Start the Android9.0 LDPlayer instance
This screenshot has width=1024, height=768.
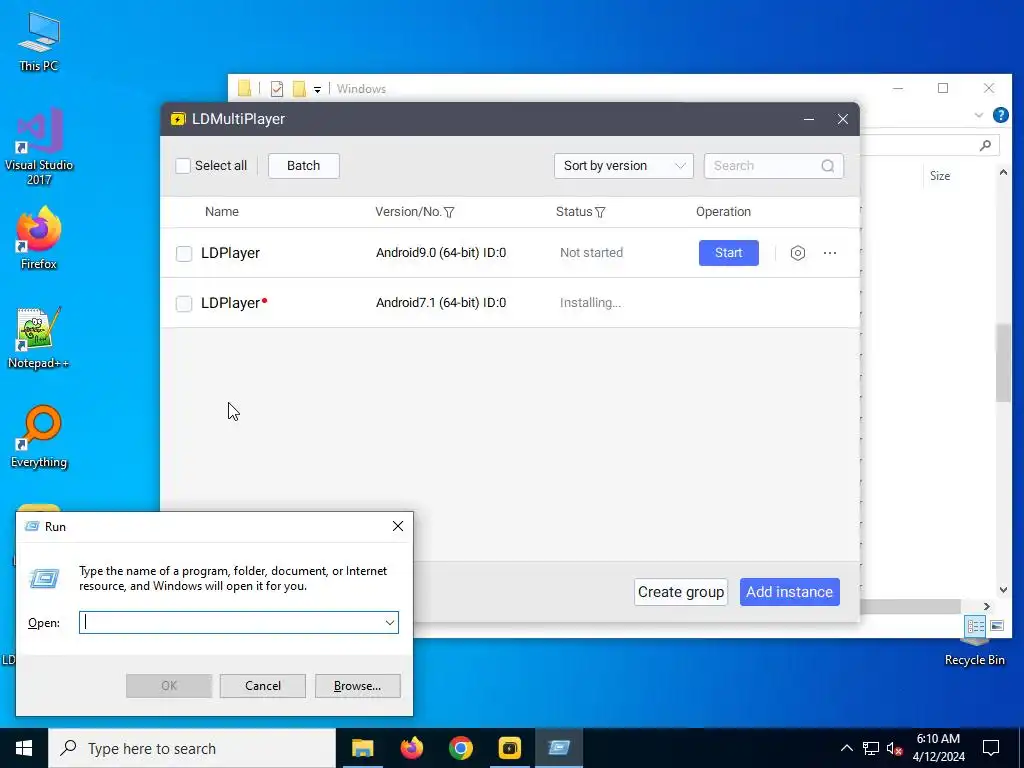point(729,253)
